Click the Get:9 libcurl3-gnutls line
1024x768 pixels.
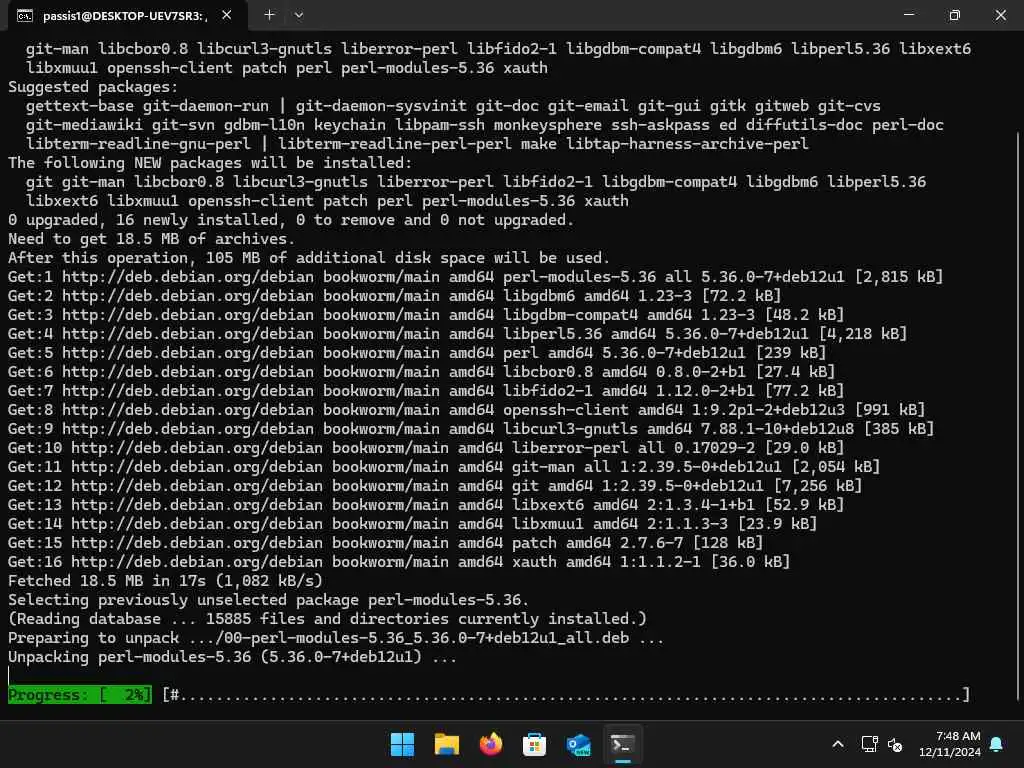471,428
